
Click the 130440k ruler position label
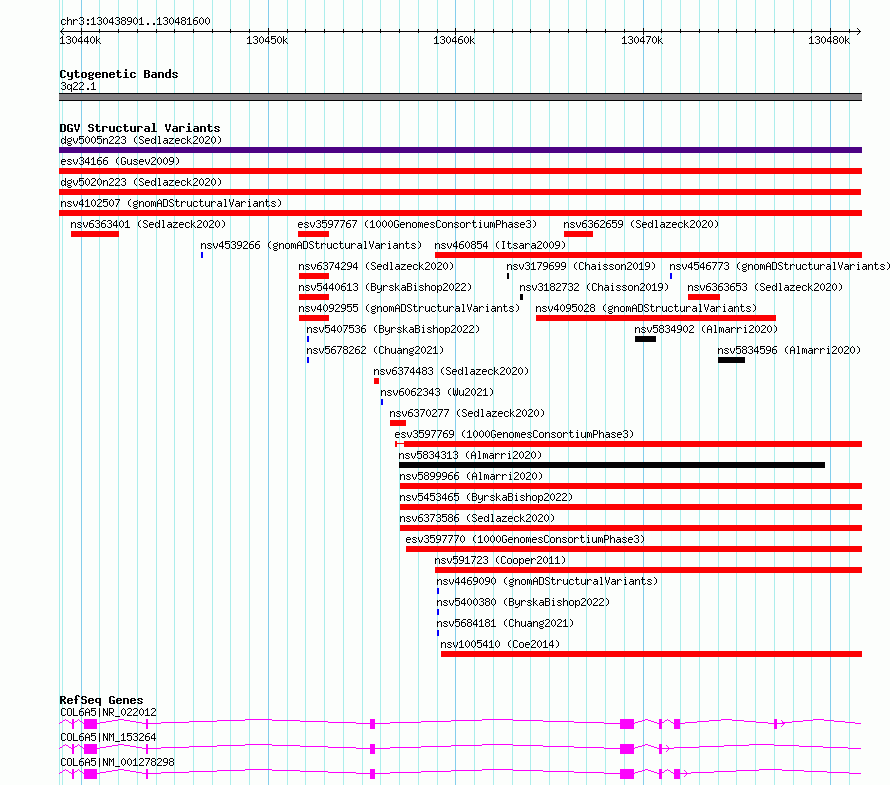pos(80,40)
